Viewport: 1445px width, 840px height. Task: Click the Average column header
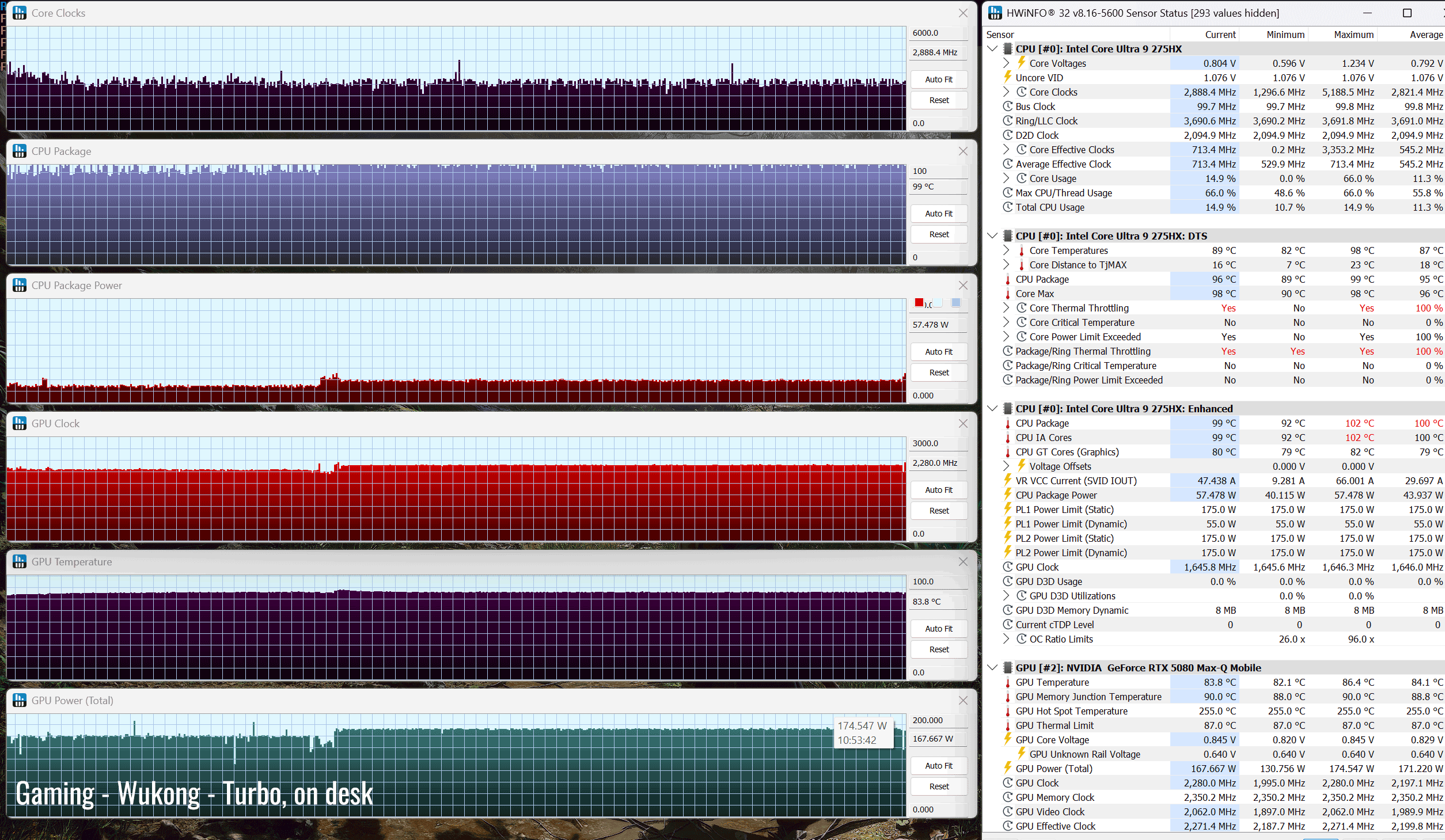(1411, 35)
